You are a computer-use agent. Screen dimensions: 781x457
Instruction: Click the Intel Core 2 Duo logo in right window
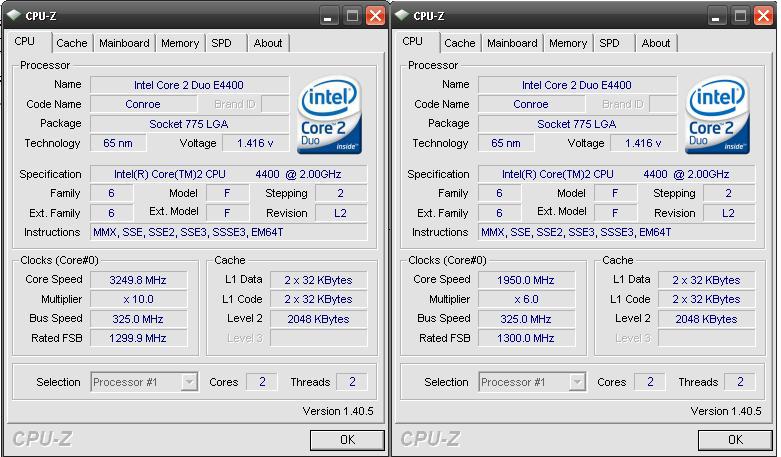pyautogui.click(x=717, y=115)
